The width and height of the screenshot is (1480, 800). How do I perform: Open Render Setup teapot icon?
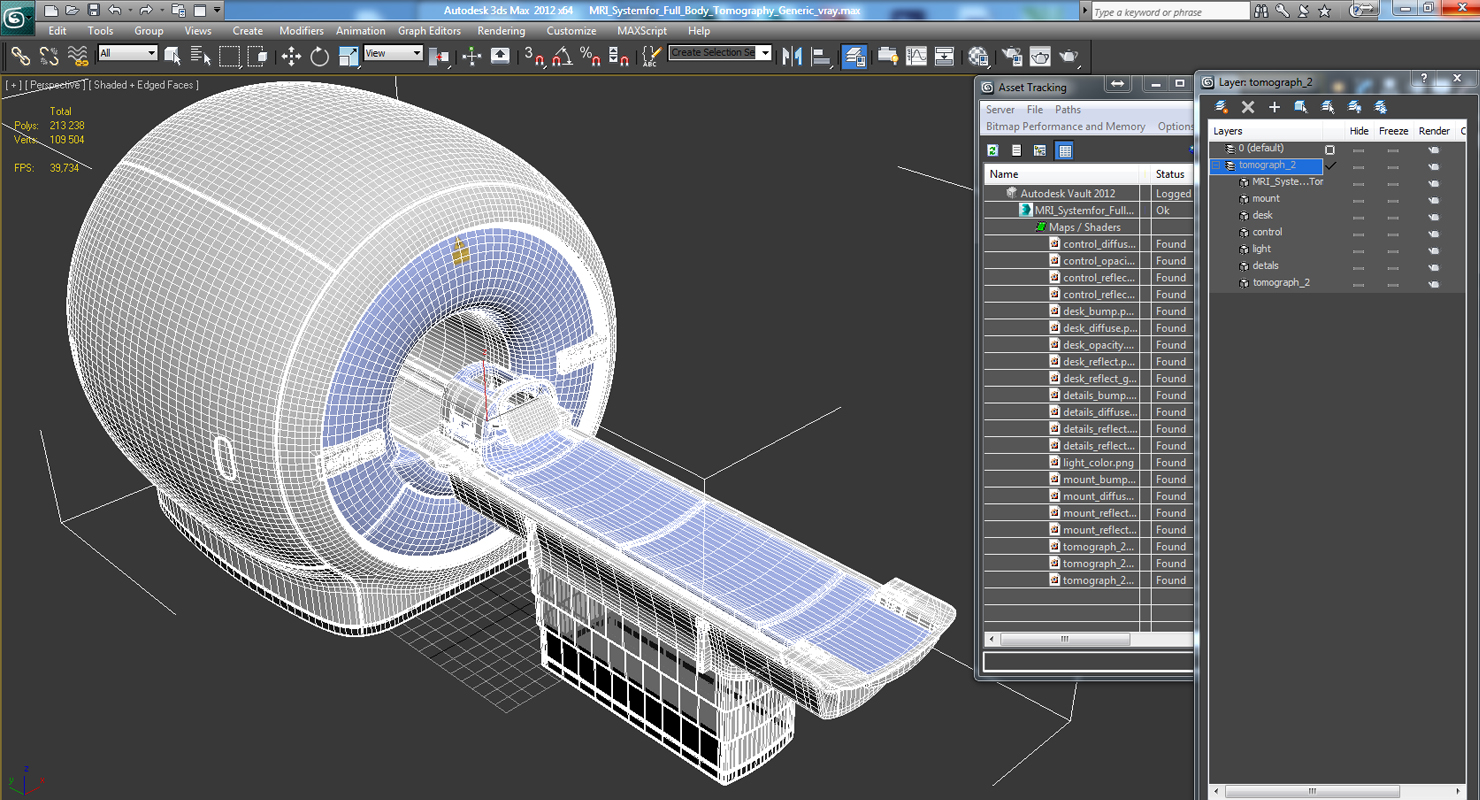[x=1012, y=56]
